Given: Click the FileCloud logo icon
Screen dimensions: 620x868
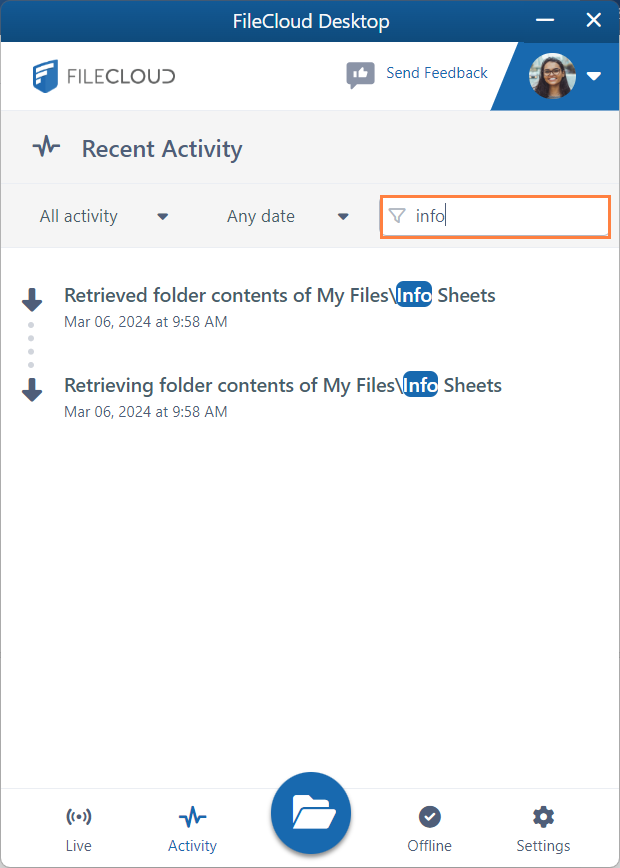Looking at the screenshot, I should (x=45, y=76).
